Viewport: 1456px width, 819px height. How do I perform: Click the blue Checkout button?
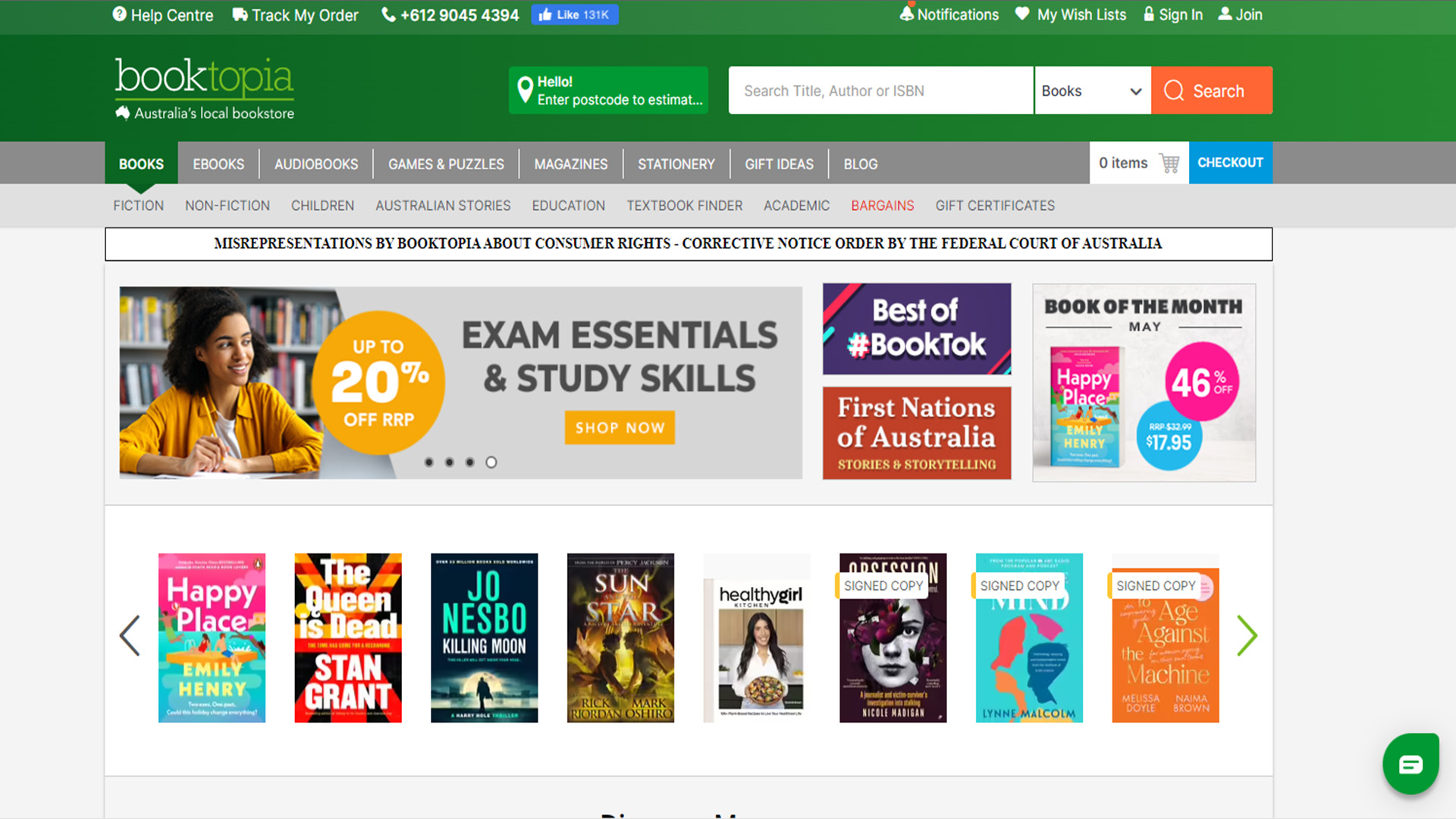pyautogui.click(x=1230, y=163)
